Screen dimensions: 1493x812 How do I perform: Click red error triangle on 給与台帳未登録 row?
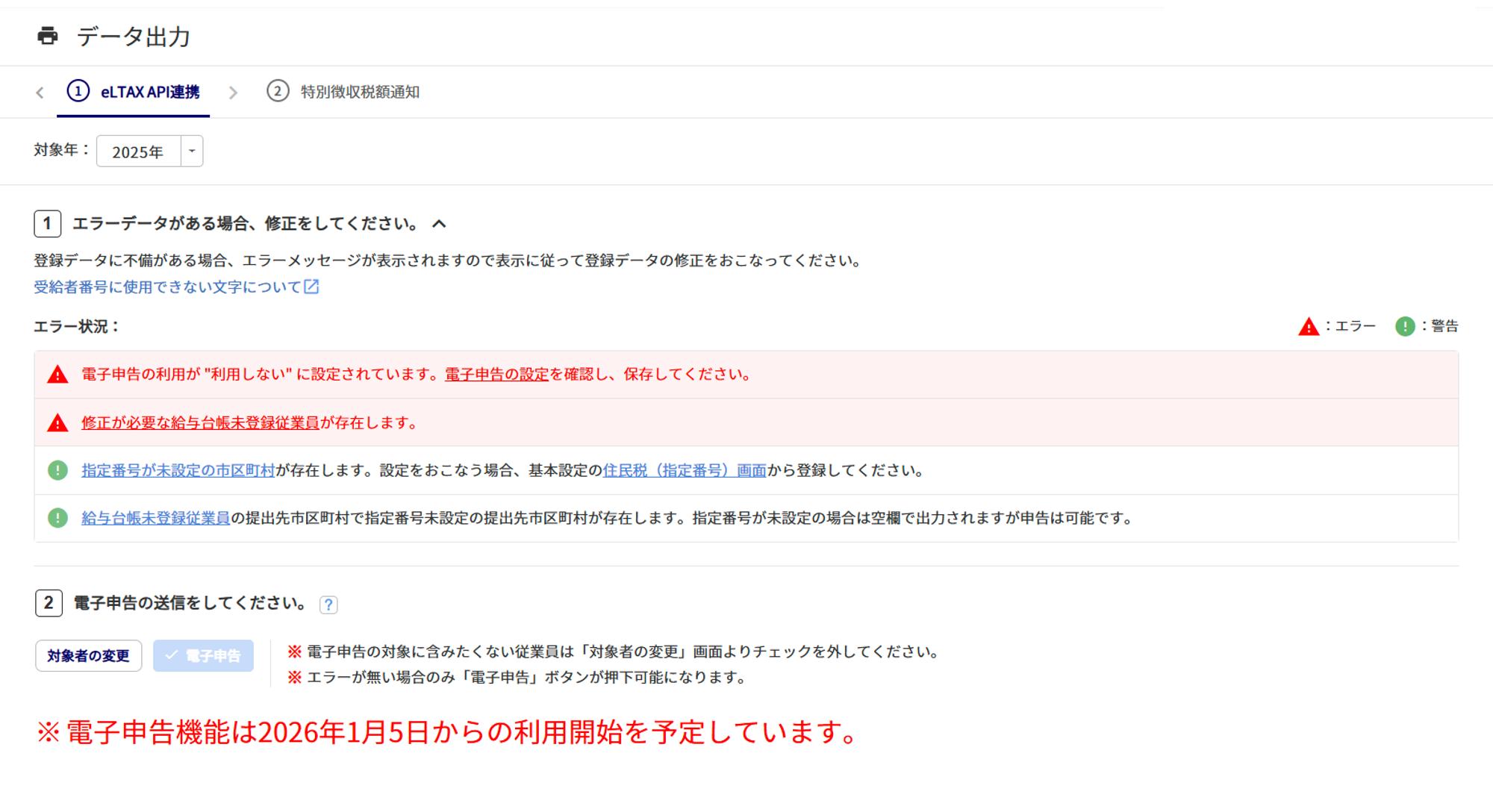pyautogui.click(x=57, y=423)
